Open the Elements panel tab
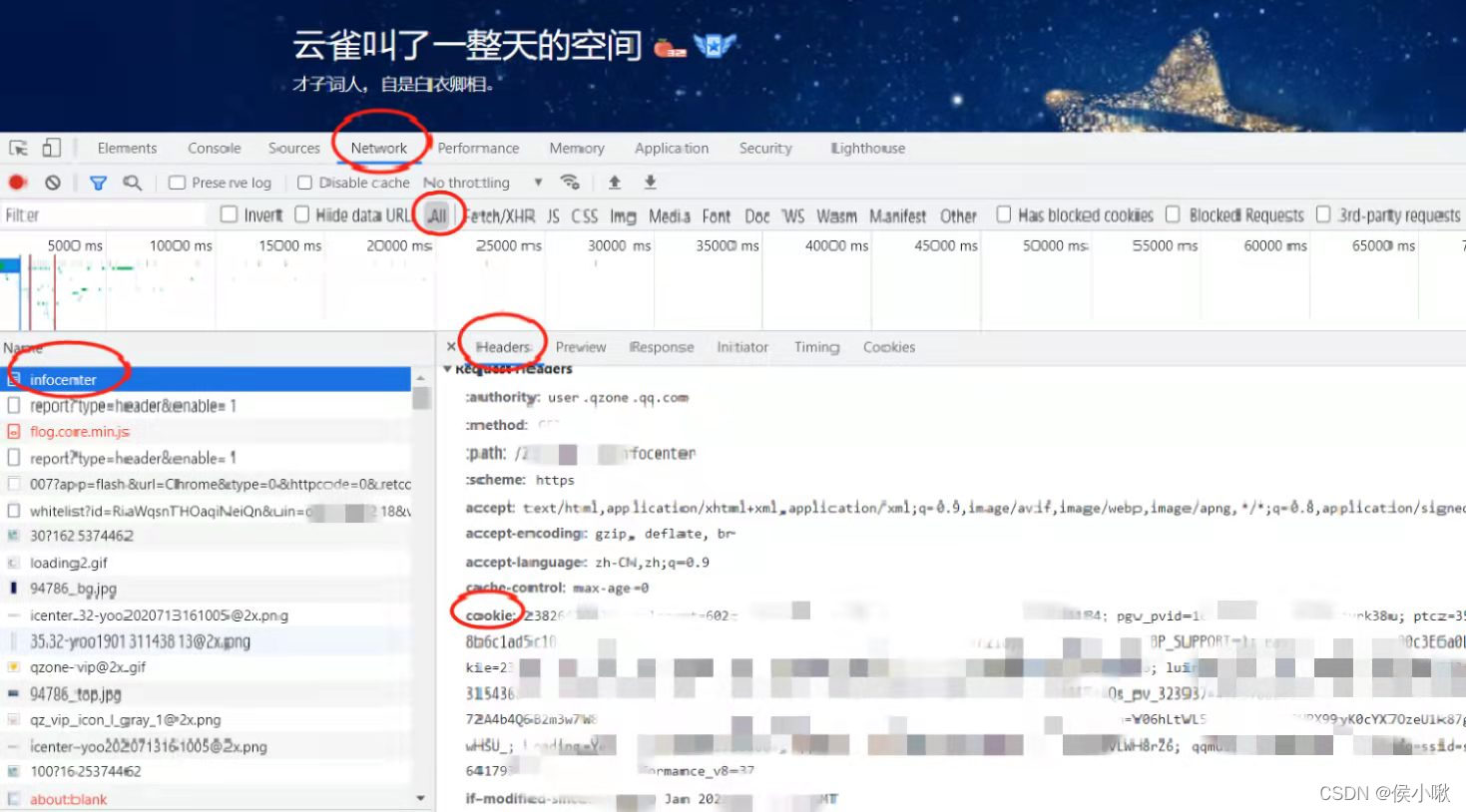This screenshot has width=1466, height=812. 127,149
